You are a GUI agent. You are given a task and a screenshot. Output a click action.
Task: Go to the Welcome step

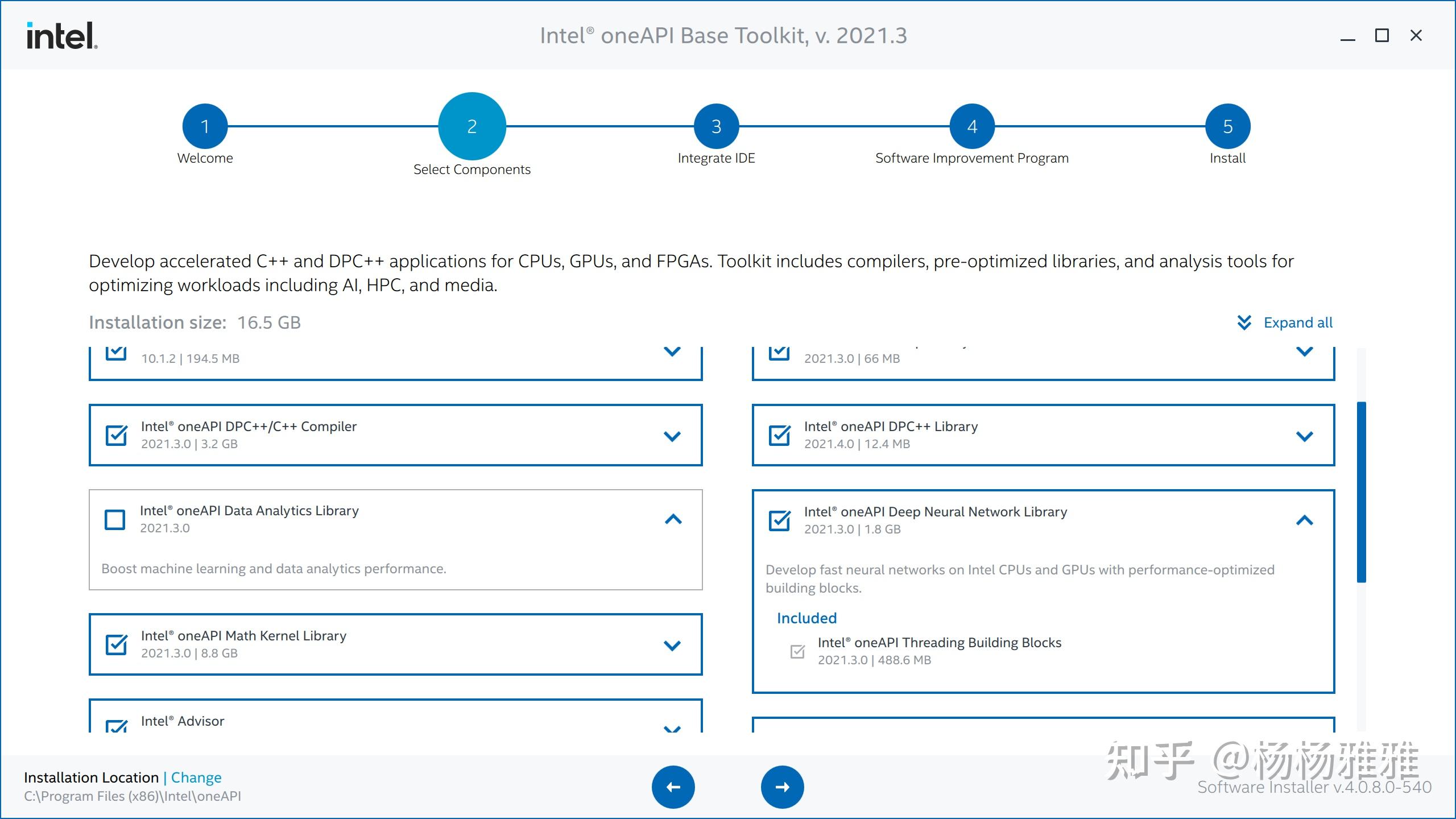[205, 126]
